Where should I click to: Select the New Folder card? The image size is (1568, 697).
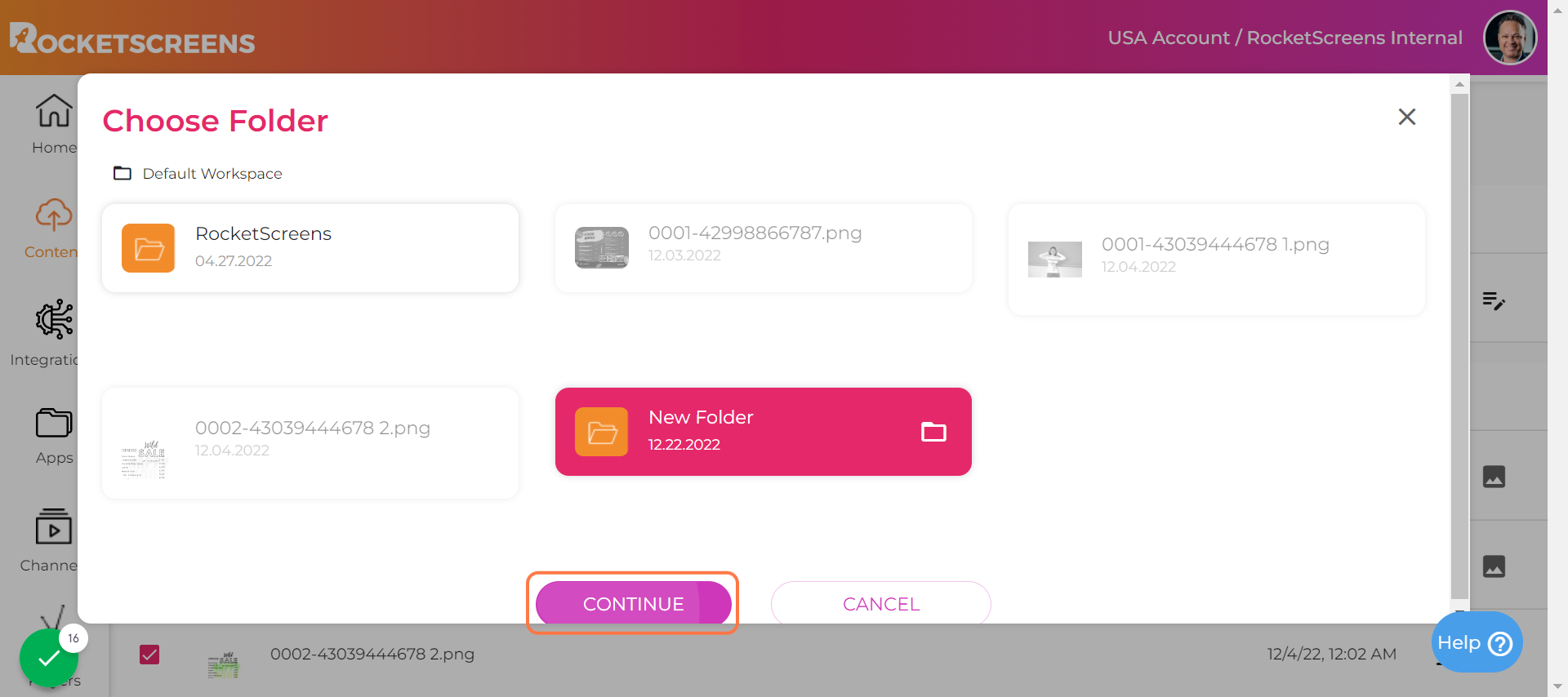coord(763,432)
